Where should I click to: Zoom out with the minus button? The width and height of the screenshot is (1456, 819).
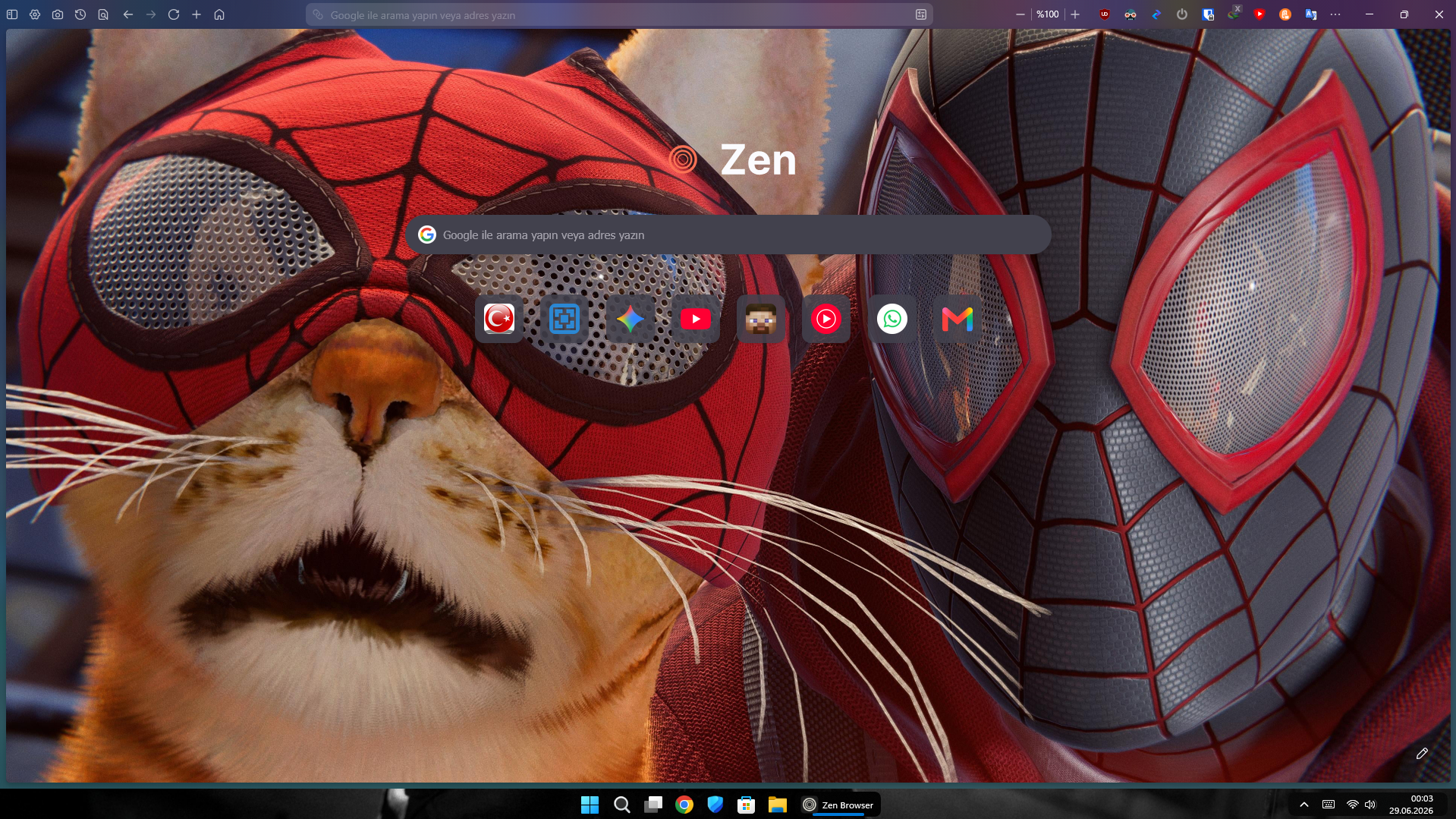coord(1020,14)
